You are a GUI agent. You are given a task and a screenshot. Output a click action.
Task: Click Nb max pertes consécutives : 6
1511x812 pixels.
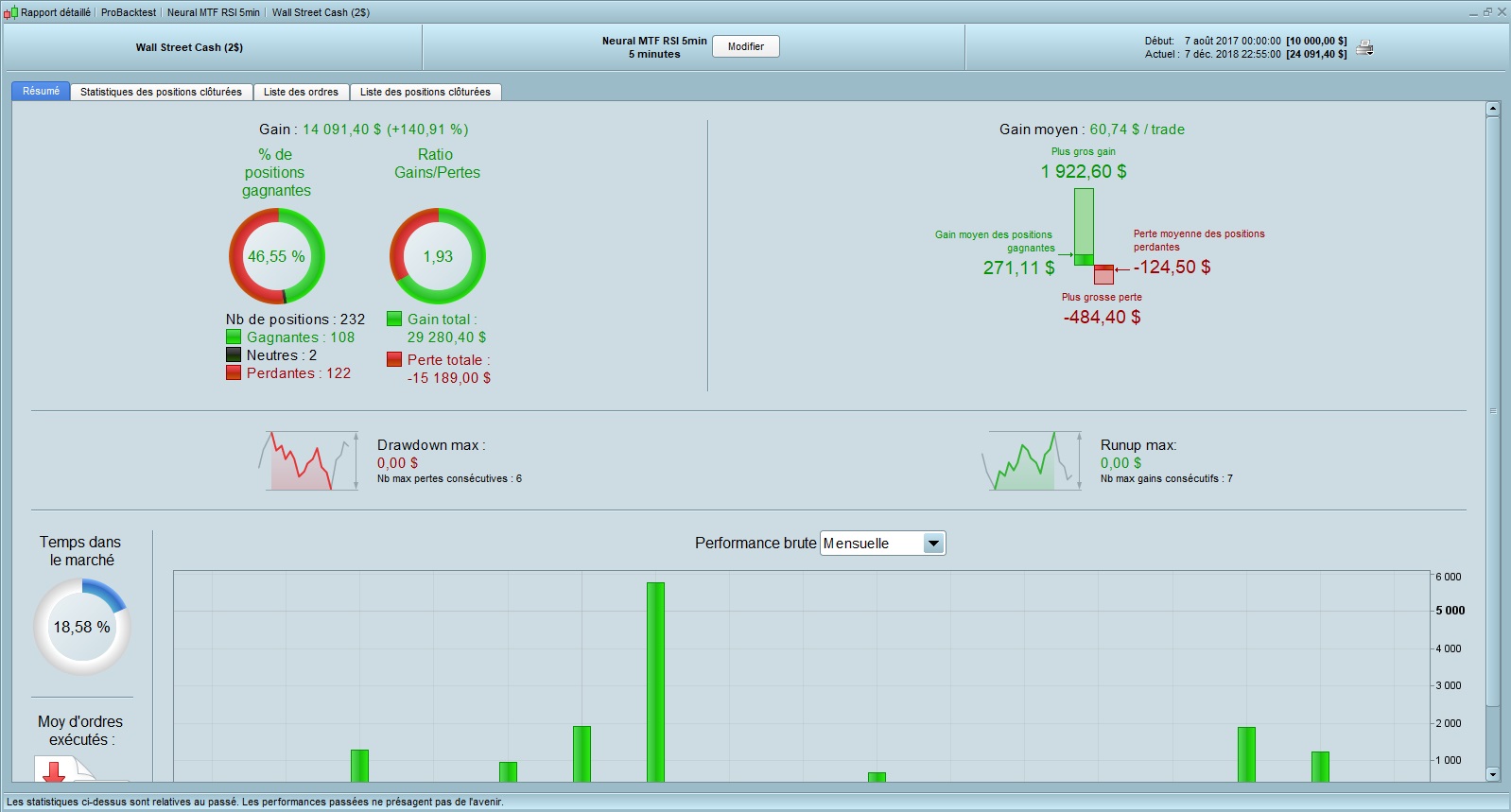(x=449, y=478)
